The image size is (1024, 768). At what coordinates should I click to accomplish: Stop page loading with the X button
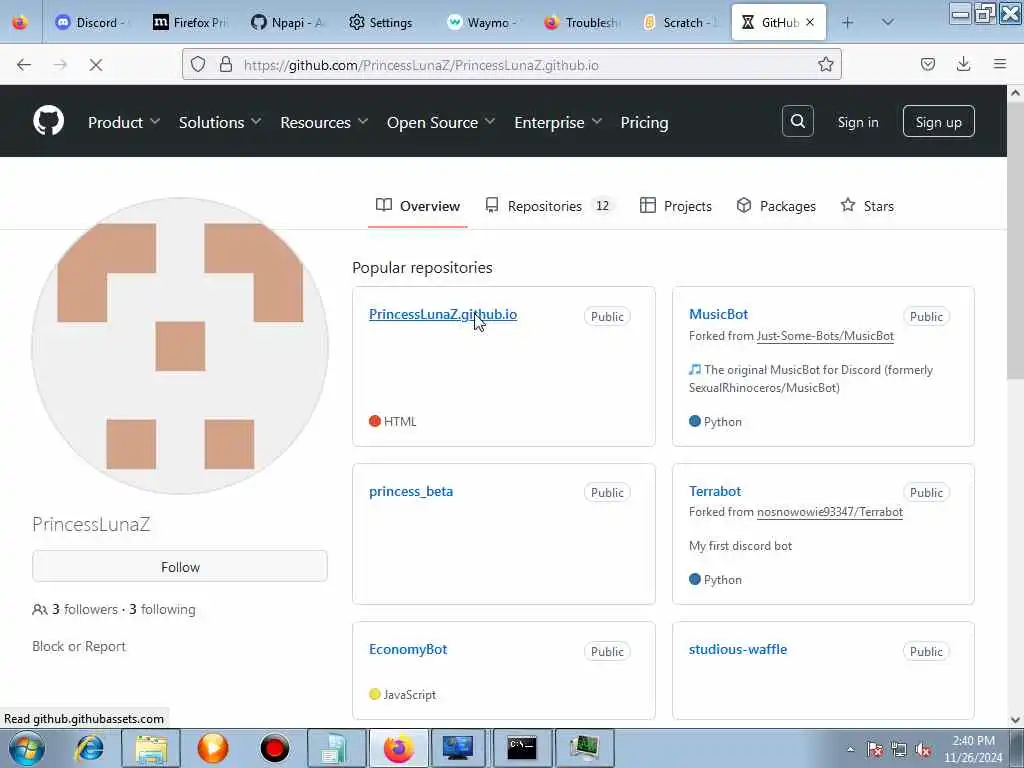[x=95, y=65]
